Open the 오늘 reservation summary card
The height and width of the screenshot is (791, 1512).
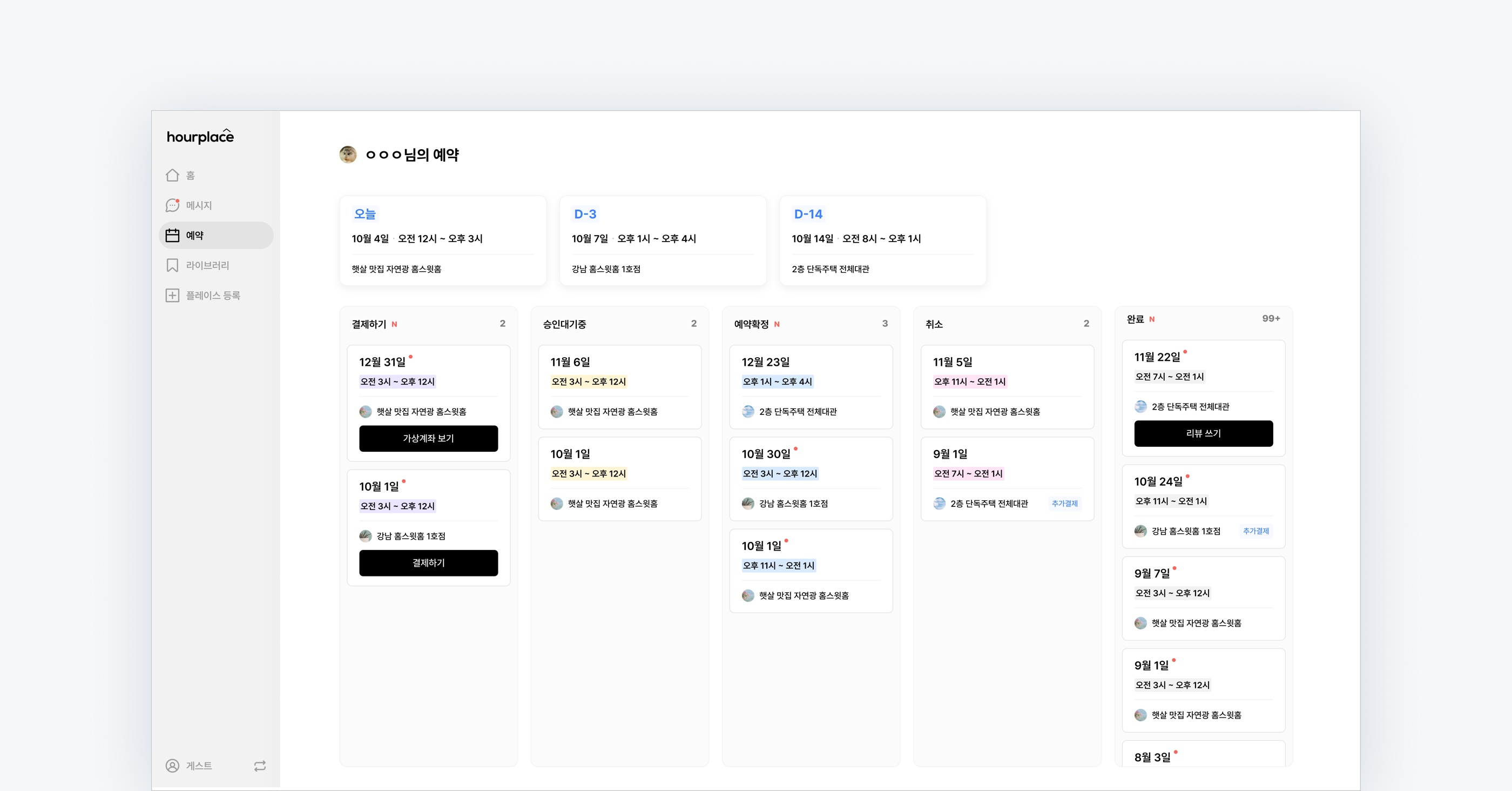tap(443, 241)
